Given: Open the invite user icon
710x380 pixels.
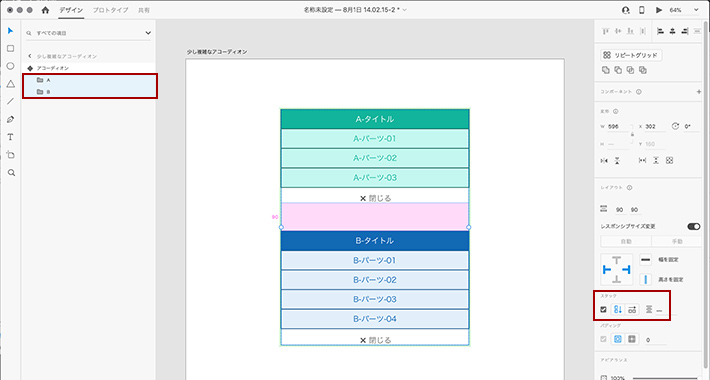Looking at the screenshot, I should tap(626, 10).
